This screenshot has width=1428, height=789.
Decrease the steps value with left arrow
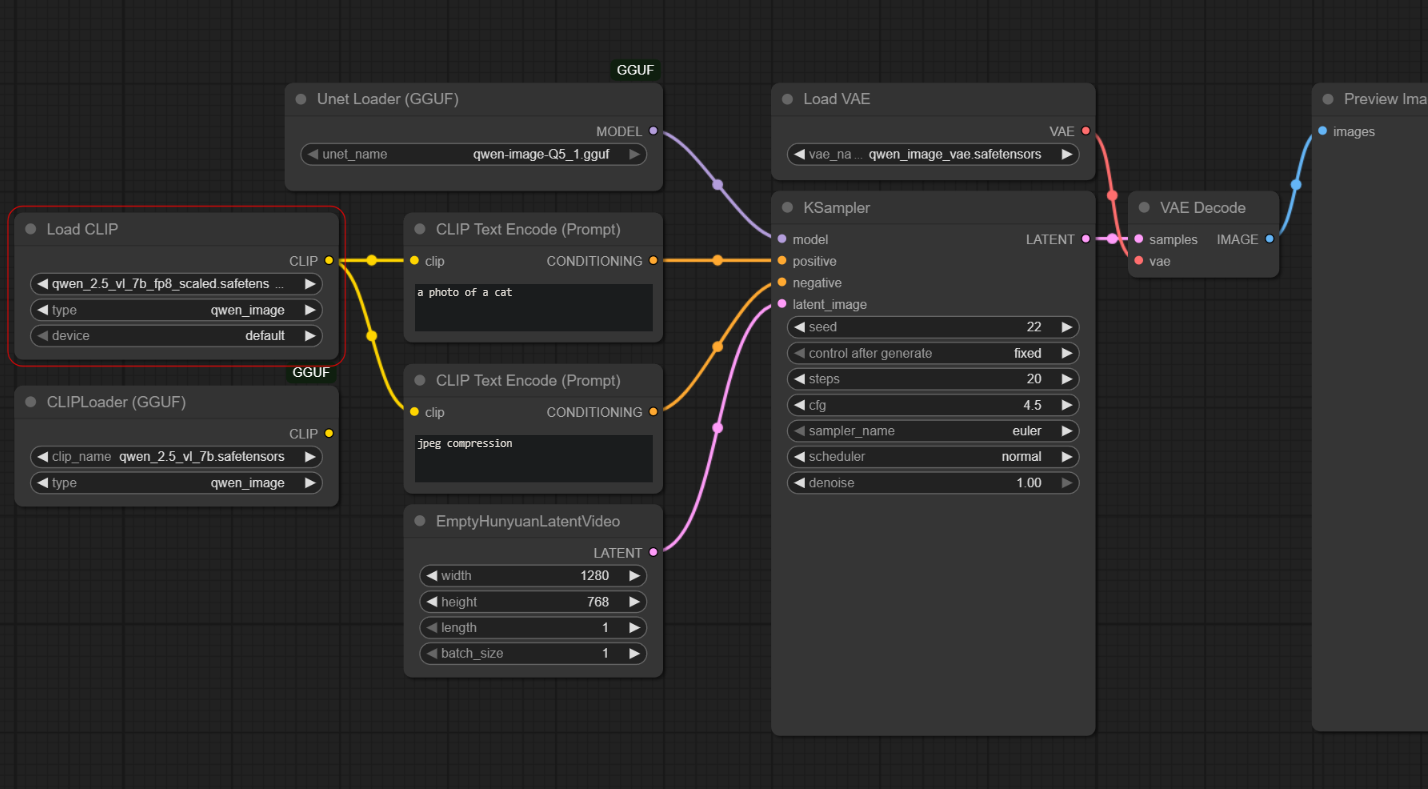799,379
